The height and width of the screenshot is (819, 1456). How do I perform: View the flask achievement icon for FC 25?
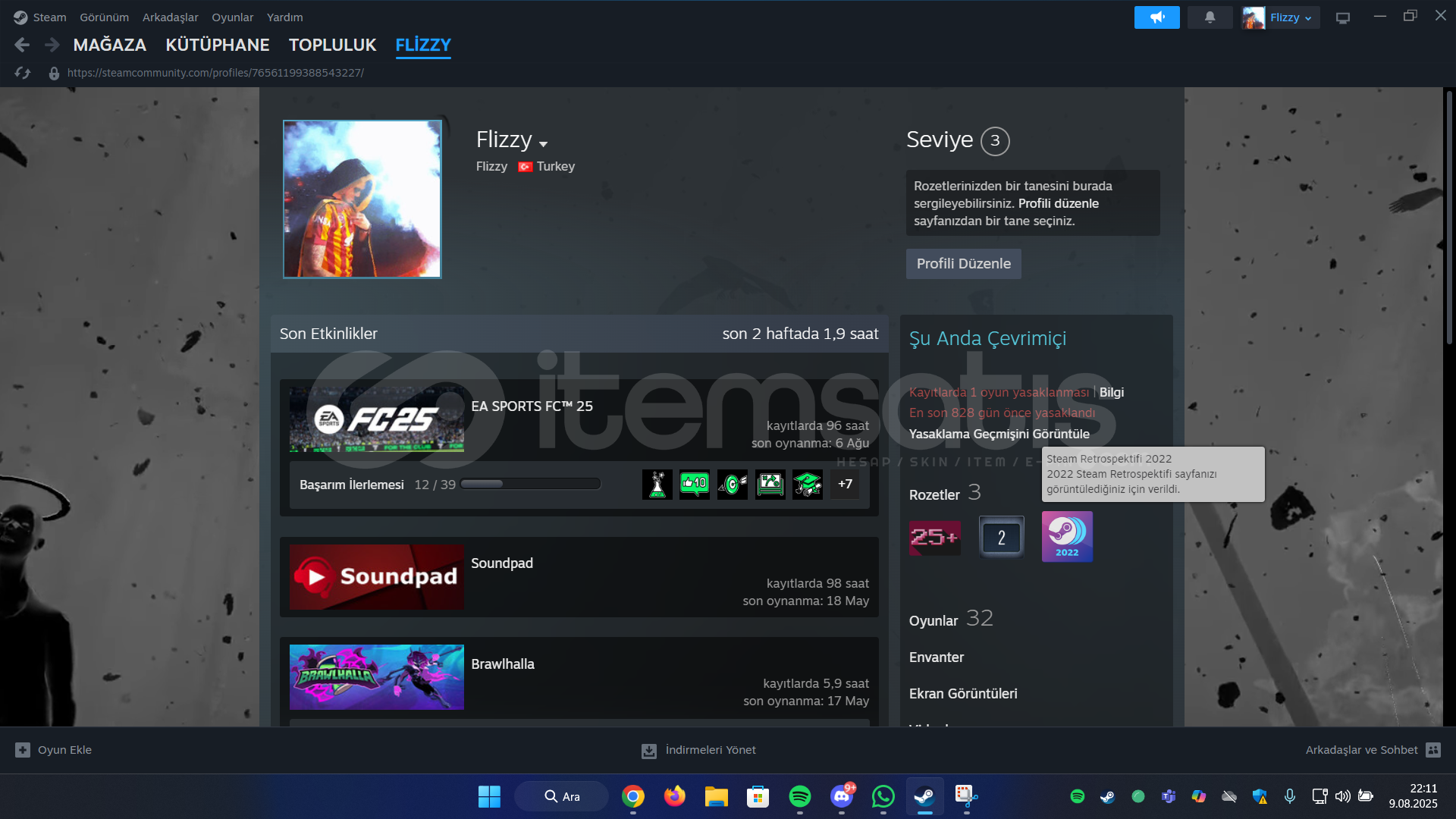657,484
